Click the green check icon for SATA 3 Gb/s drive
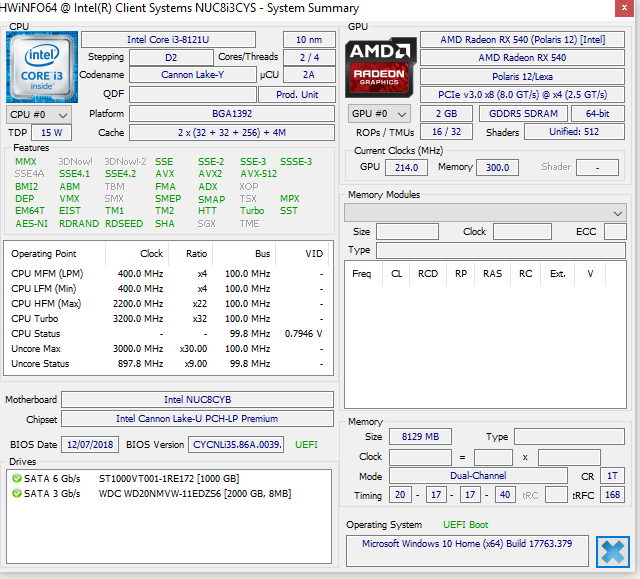 [x=17, y=493]
